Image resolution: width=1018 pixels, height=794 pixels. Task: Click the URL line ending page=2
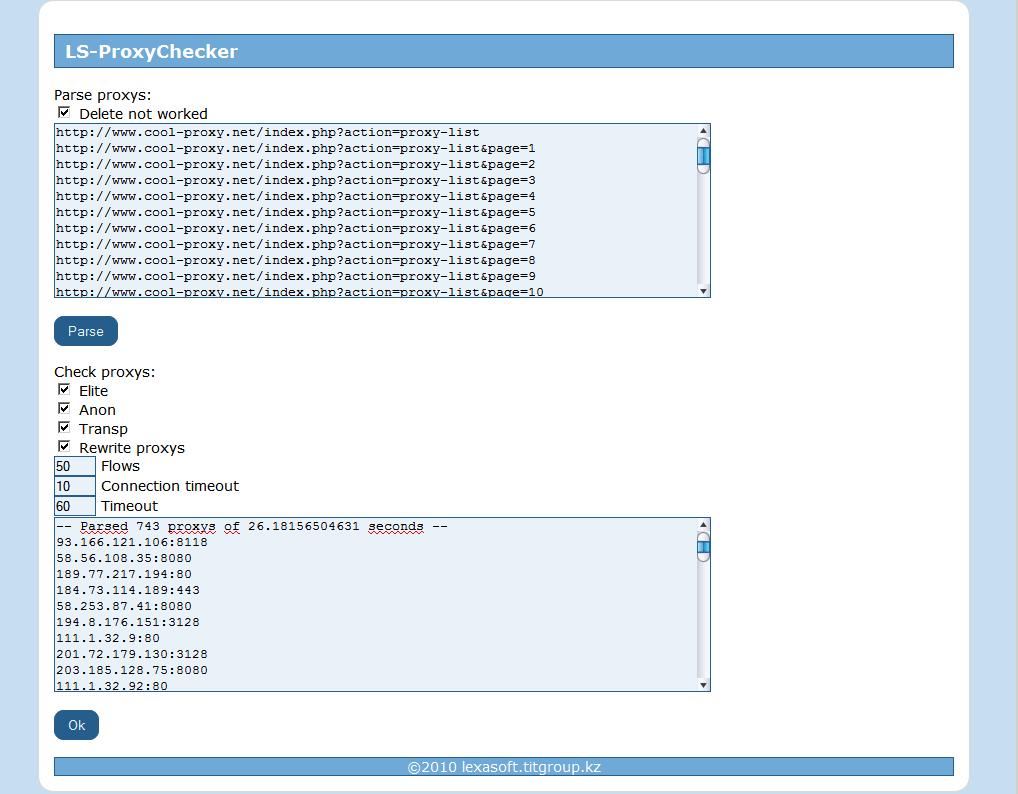(x=295, y=164)
